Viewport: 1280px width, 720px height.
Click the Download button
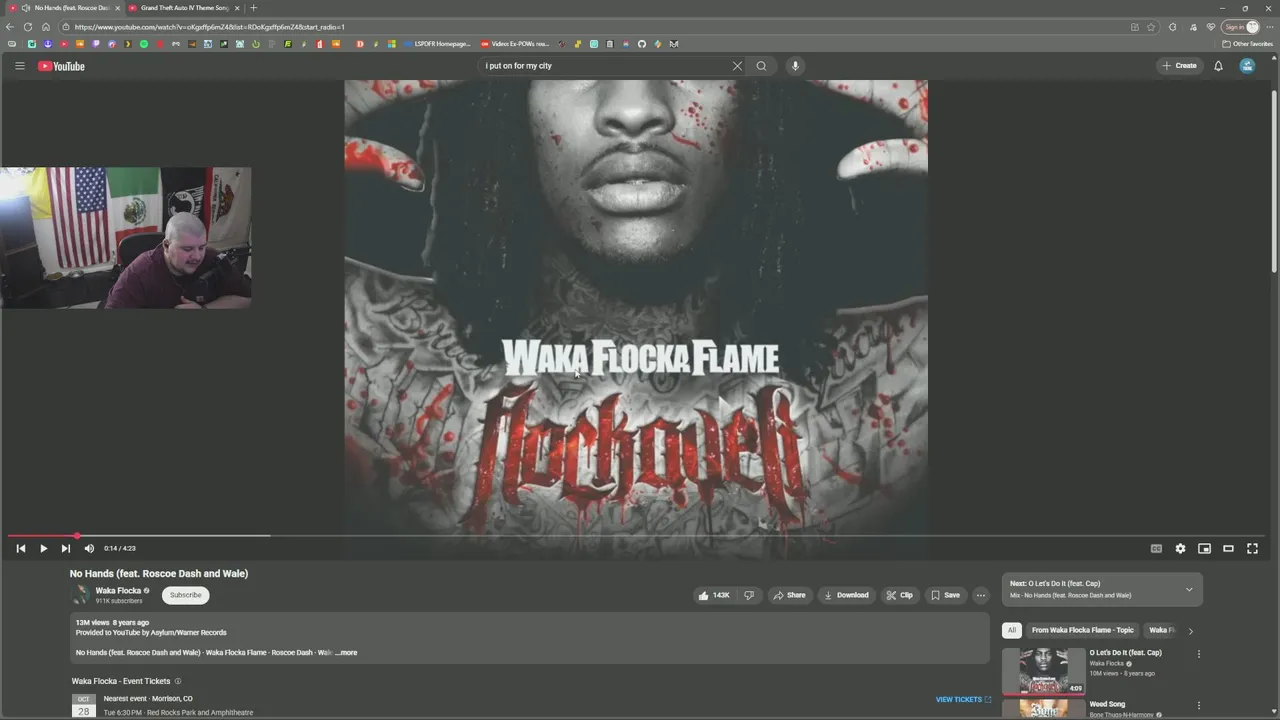(846, 595)
